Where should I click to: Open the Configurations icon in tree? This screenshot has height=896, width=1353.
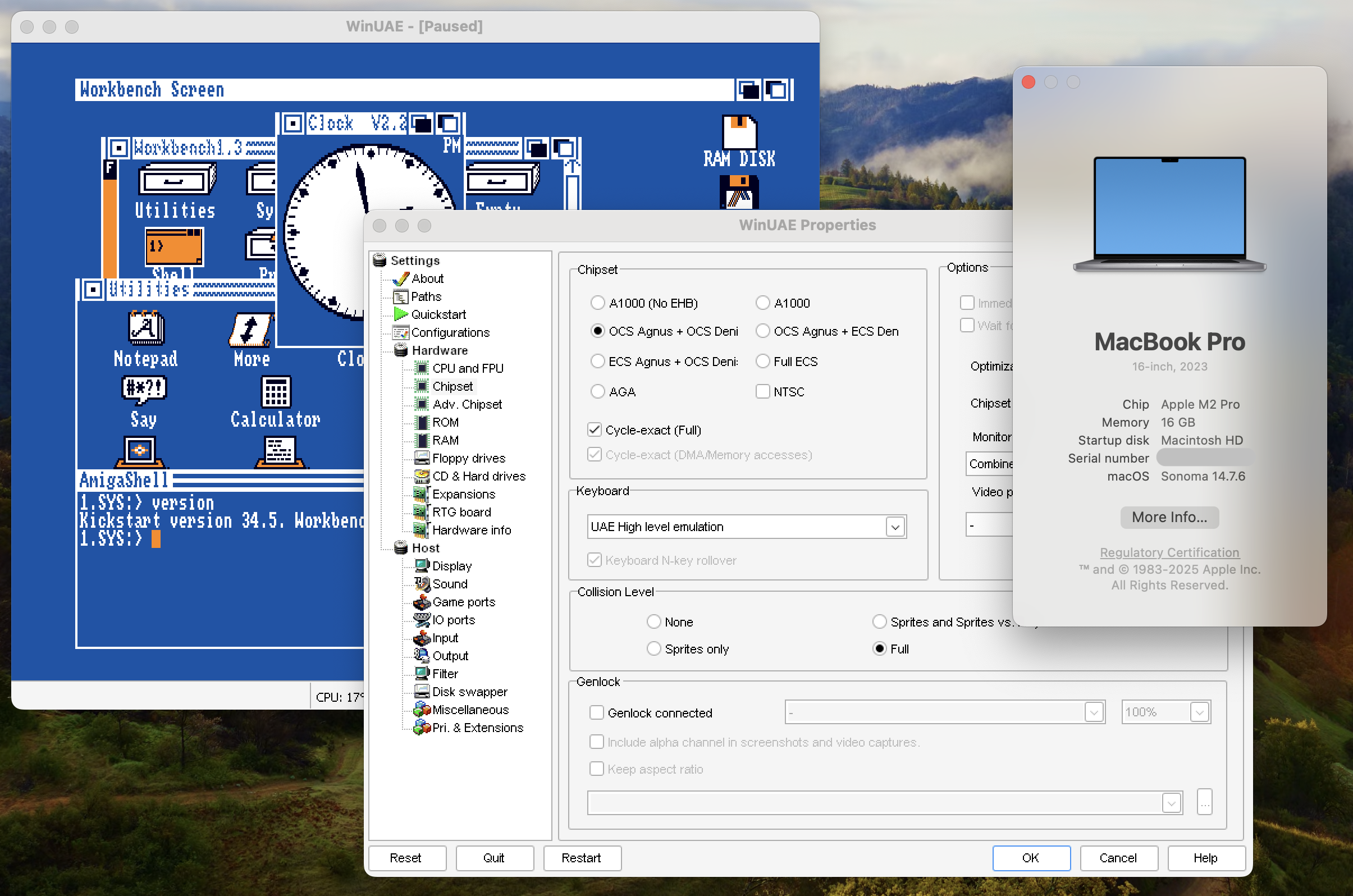coord(401,332)
